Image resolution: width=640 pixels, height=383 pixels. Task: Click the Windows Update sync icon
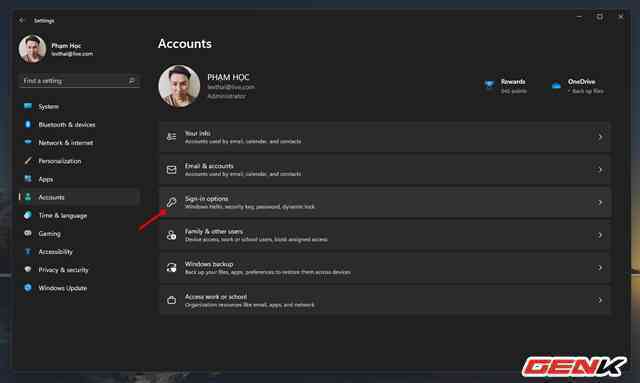[28, 287]
